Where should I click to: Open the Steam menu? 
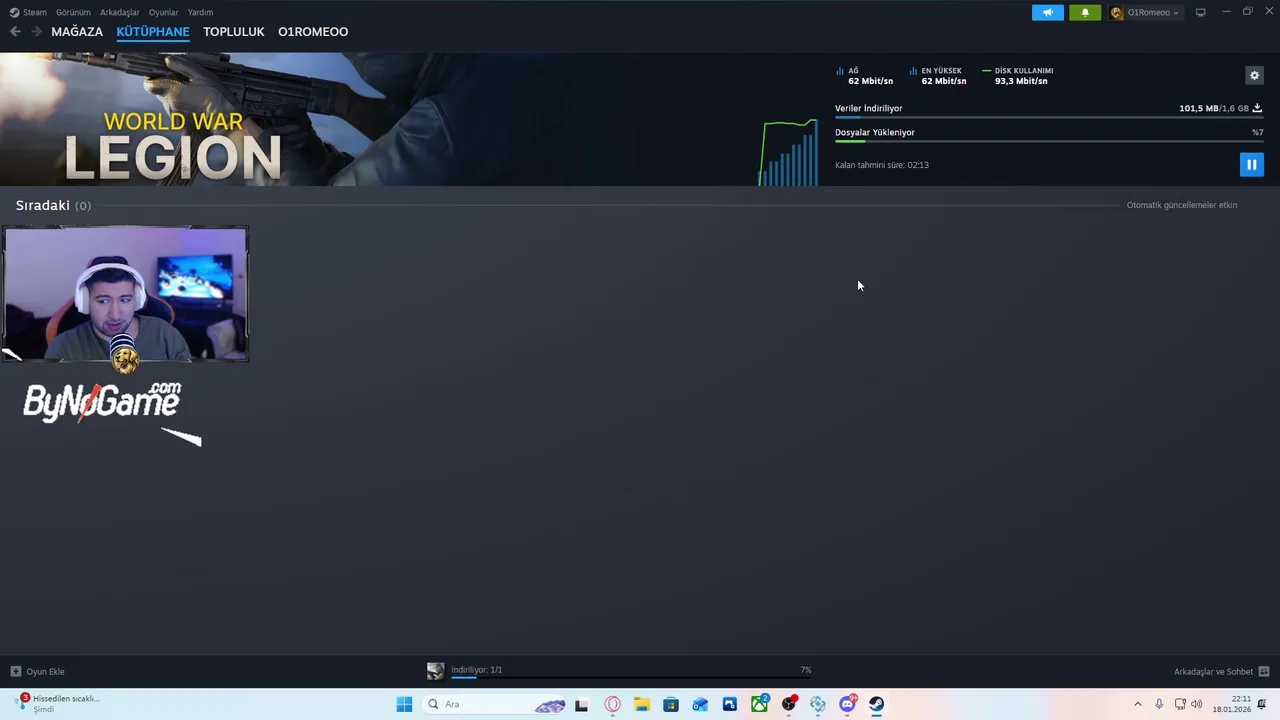coord(28,12)
